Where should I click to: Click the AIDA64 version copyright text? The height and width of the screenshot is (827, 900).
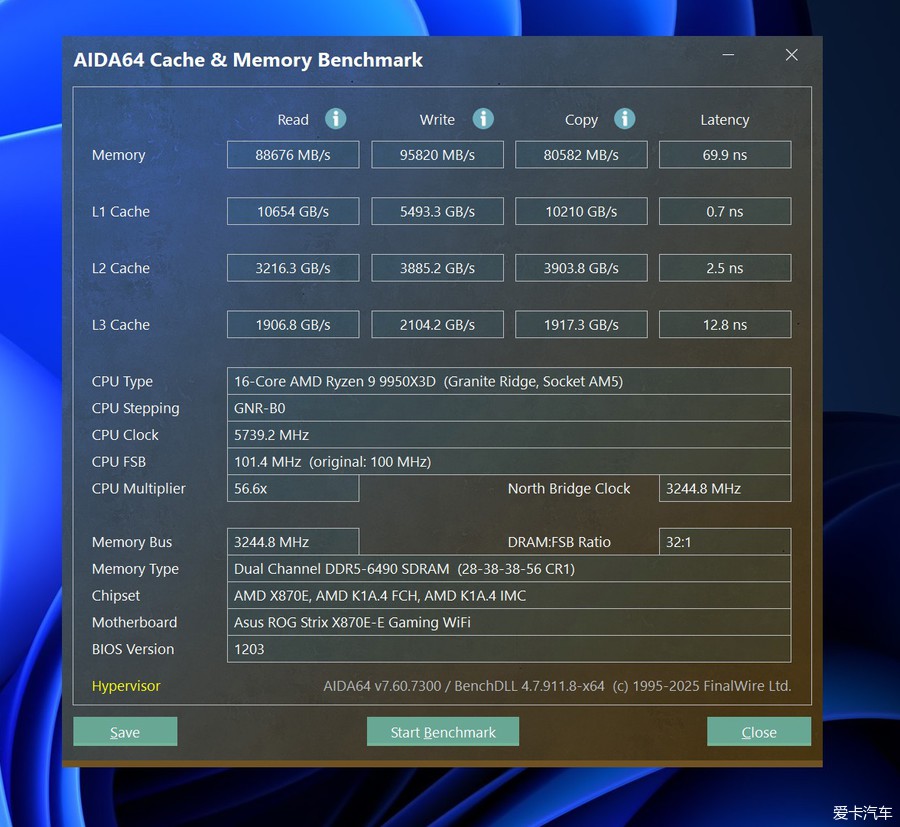click(557, 686)
